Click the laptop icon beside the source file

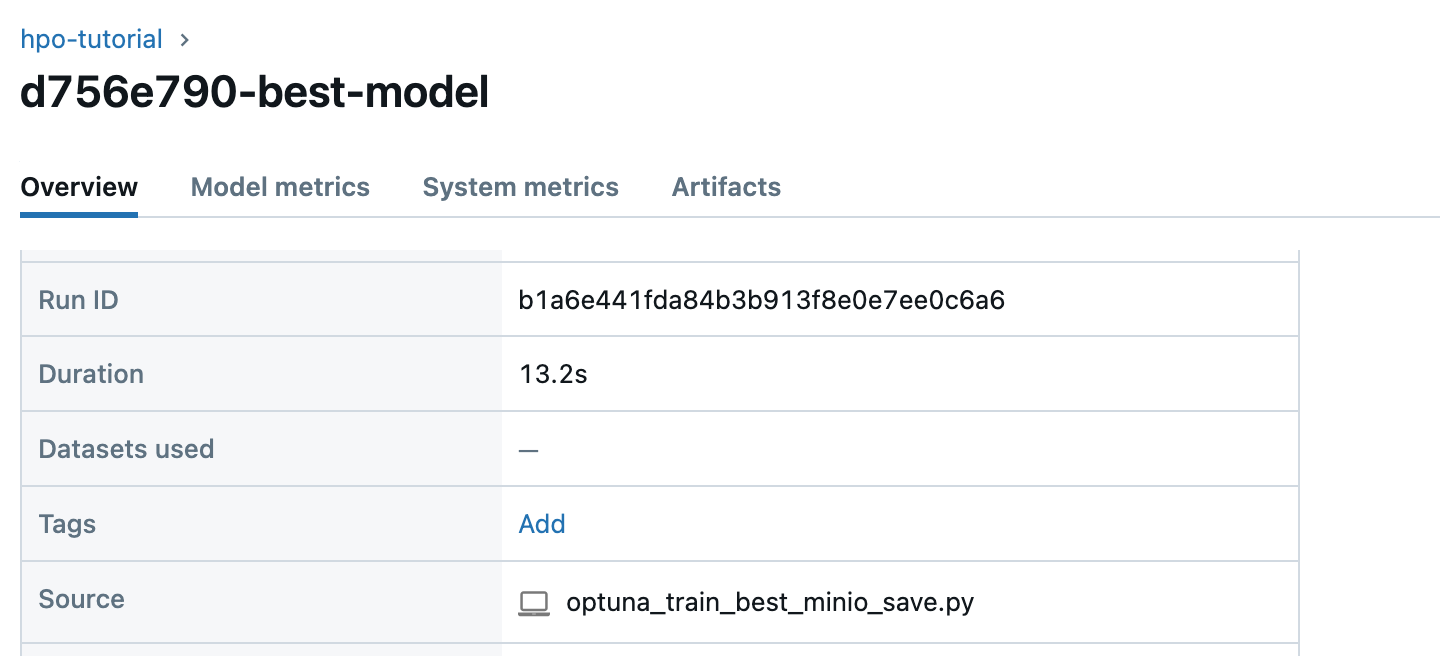(534, 603)
